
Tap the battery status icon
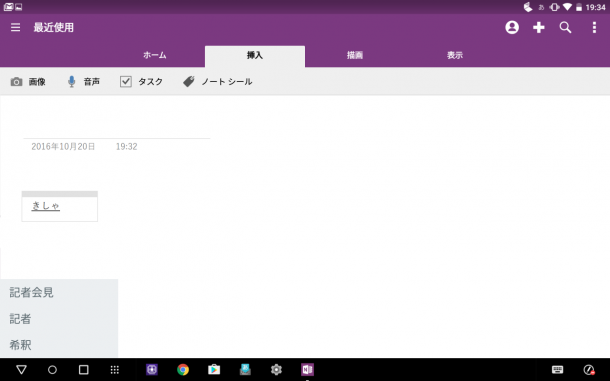(x=578, y=7)
